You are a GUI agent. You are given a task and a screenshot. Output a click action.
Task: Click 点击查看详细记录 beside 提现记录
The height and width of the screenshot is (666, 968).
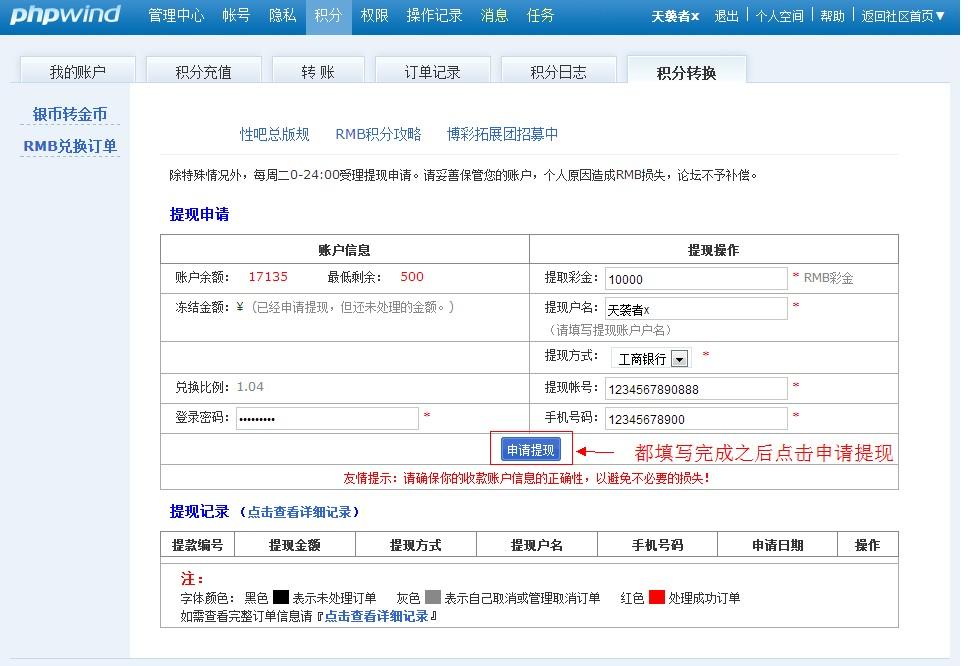(299, 512)
